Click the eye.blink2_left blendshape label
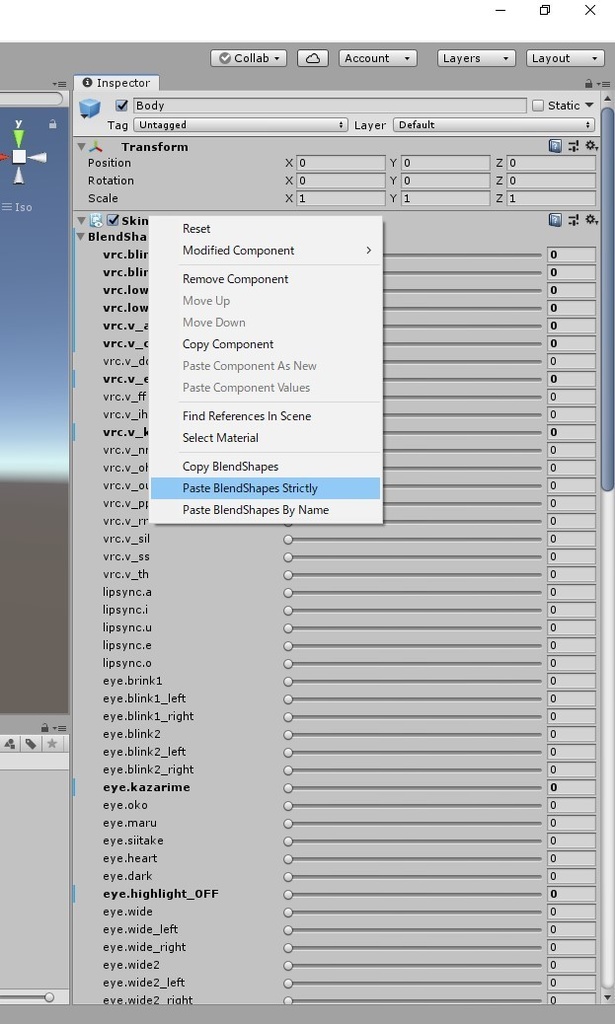 (144, 752)
